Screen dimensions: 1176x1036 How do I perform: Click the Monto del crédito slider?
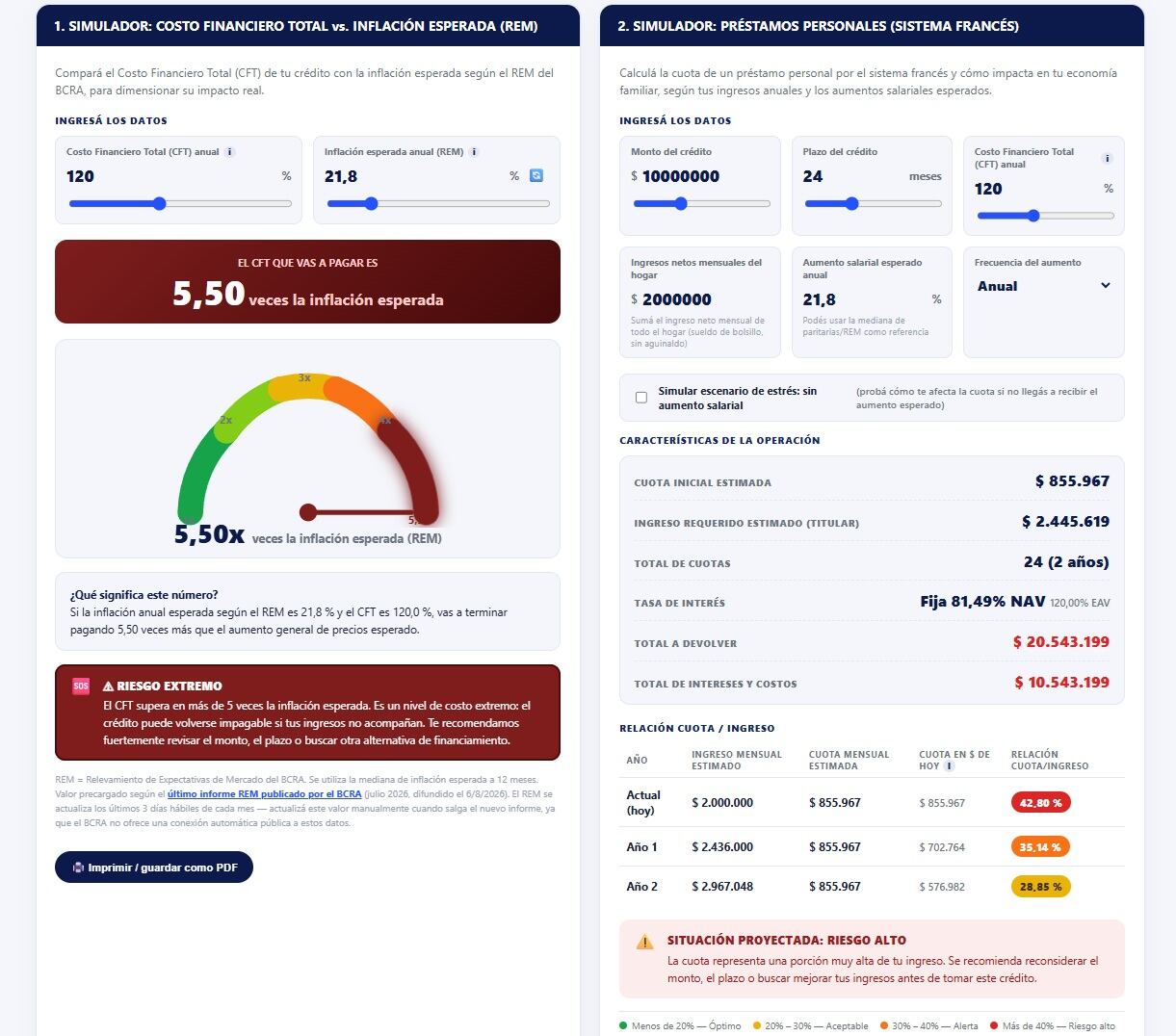point(701,204)
